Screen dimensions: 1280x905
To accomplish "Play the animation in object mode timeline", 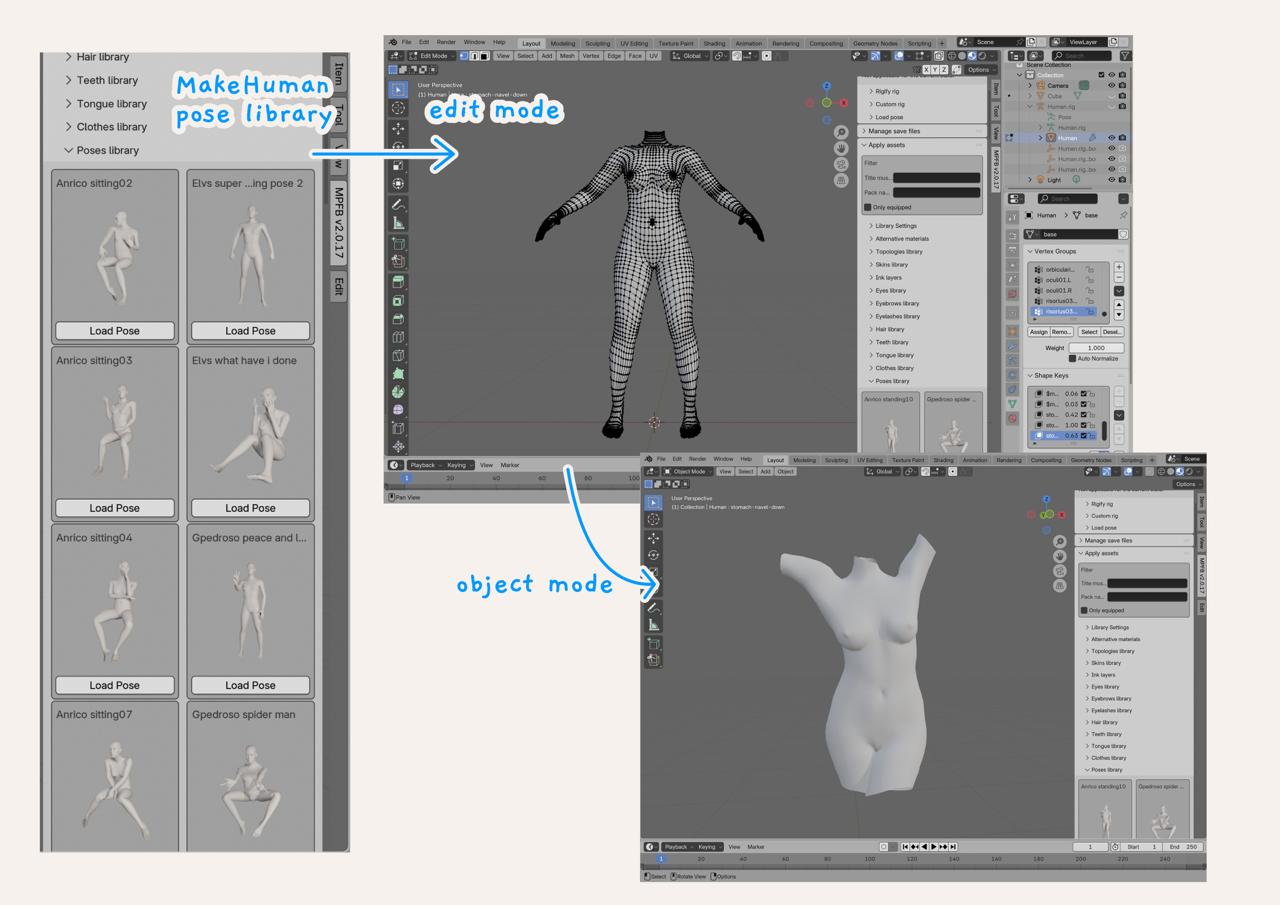I will tap(934, 847).
